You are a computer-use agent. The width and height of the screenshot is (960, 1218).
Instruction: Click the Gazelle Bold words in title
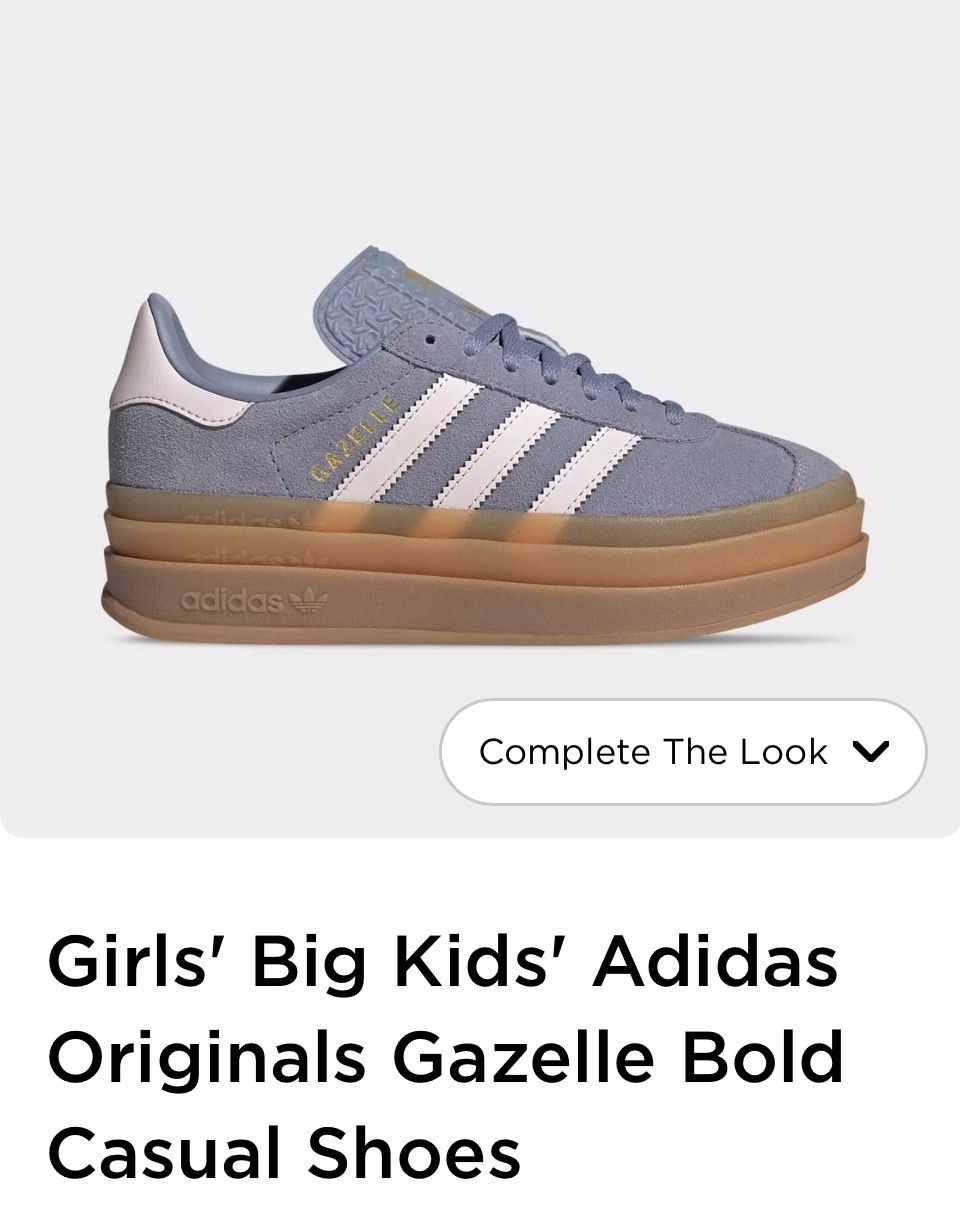(x=619, y=1056)
